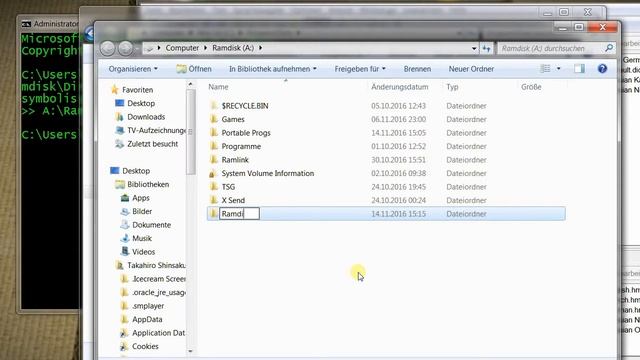Image resolution: width=640 pixels, height=360 pixels.
Task: Sort by the Name column header
Action: tap(218, 87)
